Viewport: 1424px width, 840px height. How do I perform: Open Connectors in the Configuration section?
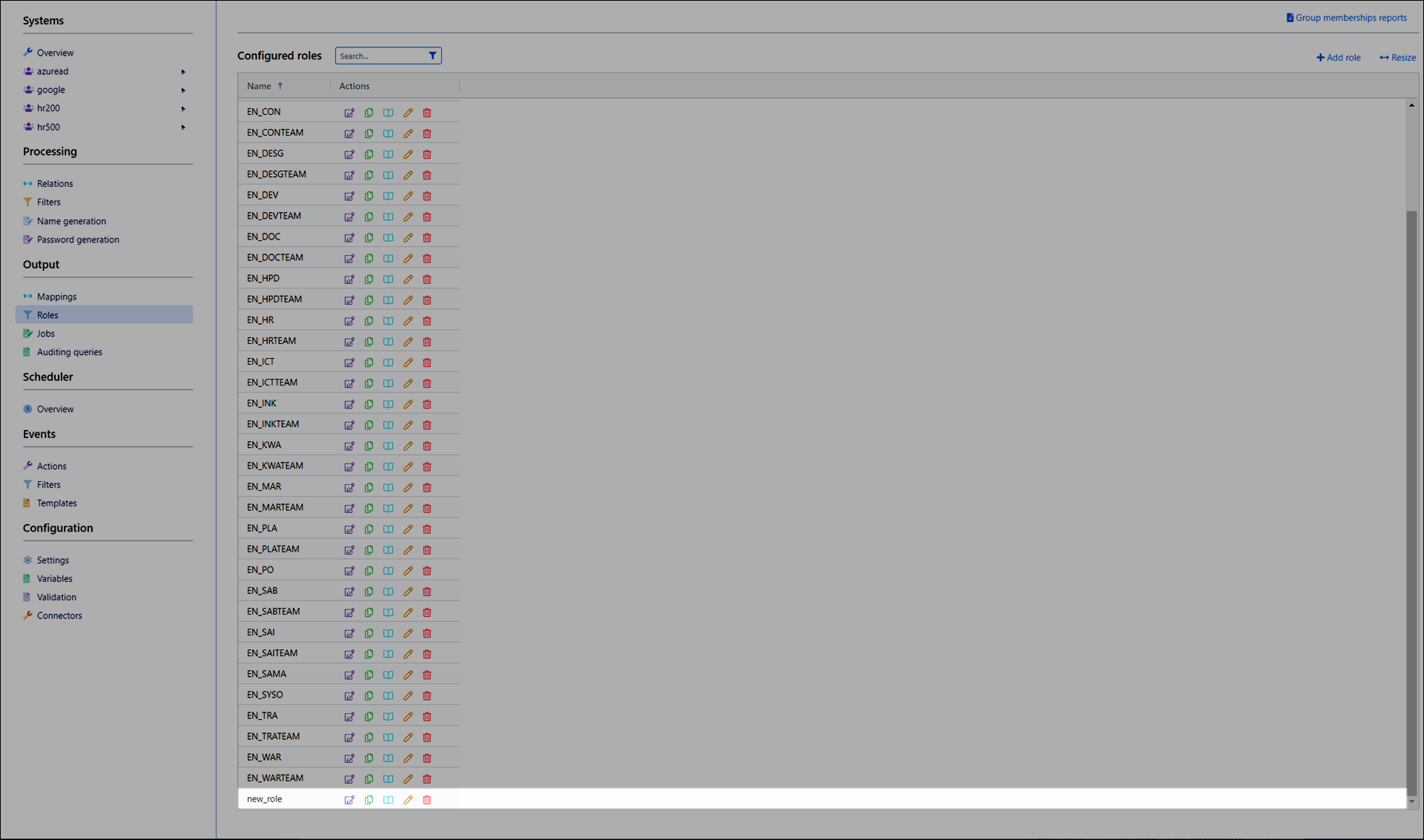(x=59, y=615)
